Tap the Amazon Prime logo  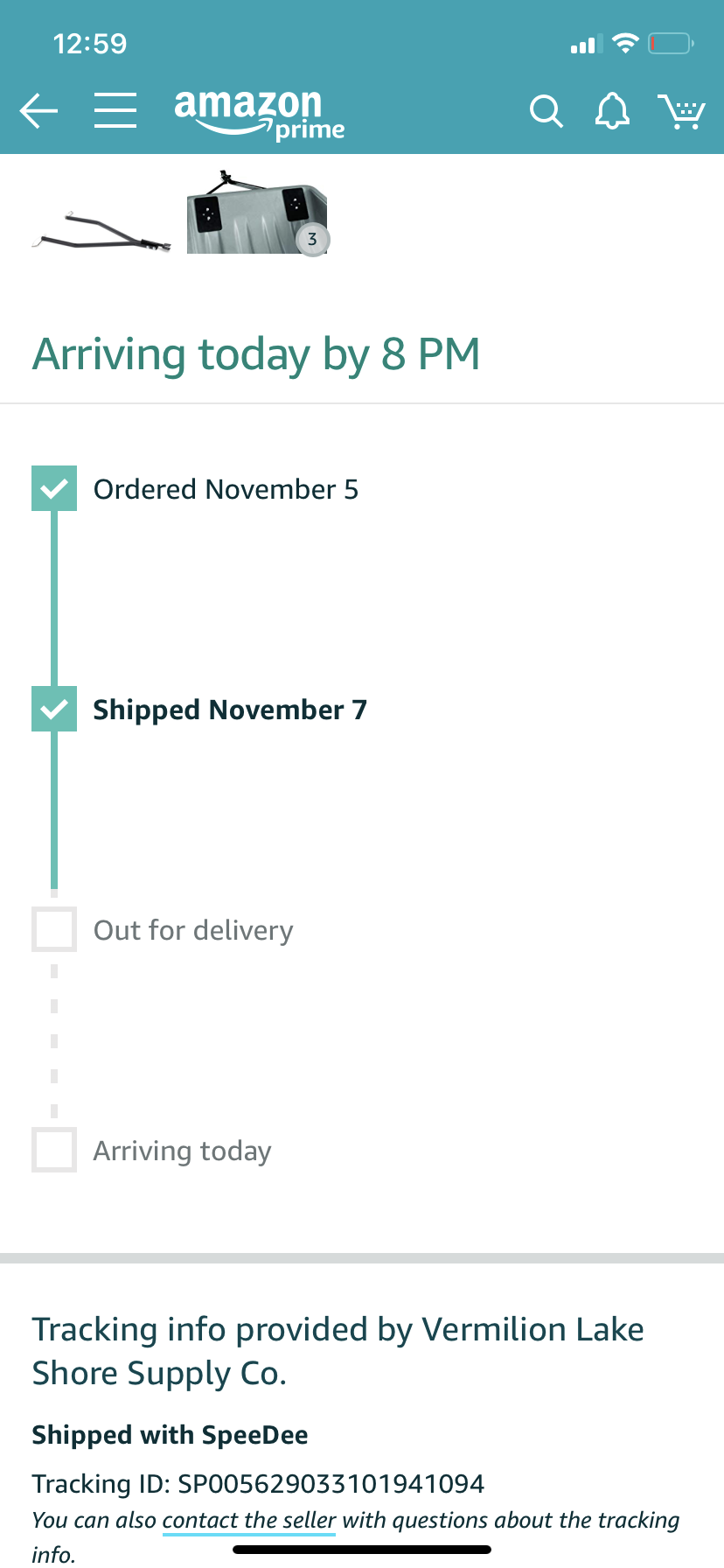click(260, 114)
